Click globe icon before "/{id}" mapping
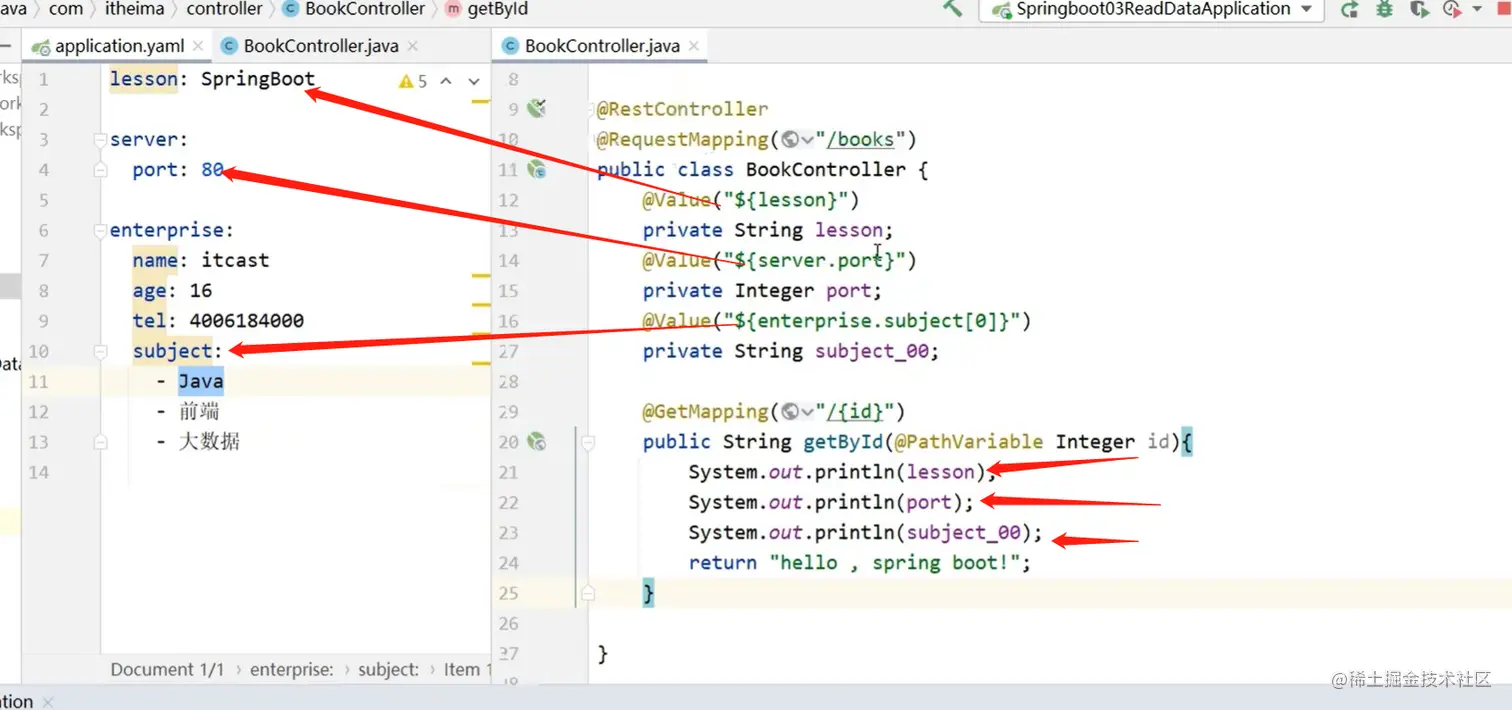Viewport: 1512px width, 710px height. 790,411
